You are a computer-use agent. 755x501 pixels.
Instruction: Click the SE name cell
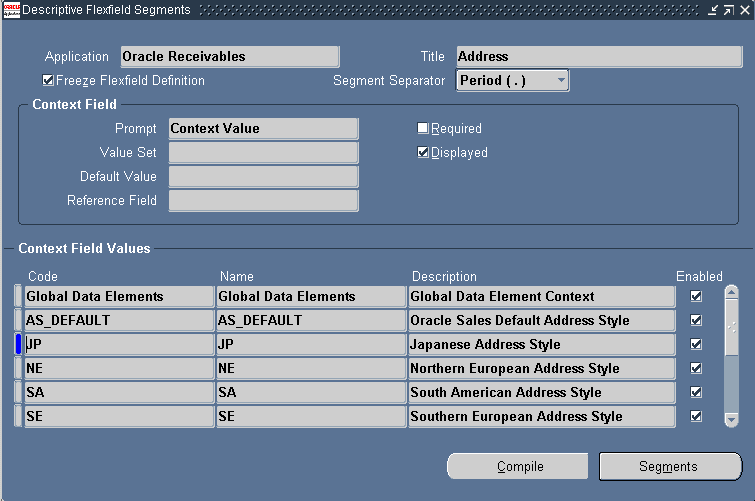[311, 417]
